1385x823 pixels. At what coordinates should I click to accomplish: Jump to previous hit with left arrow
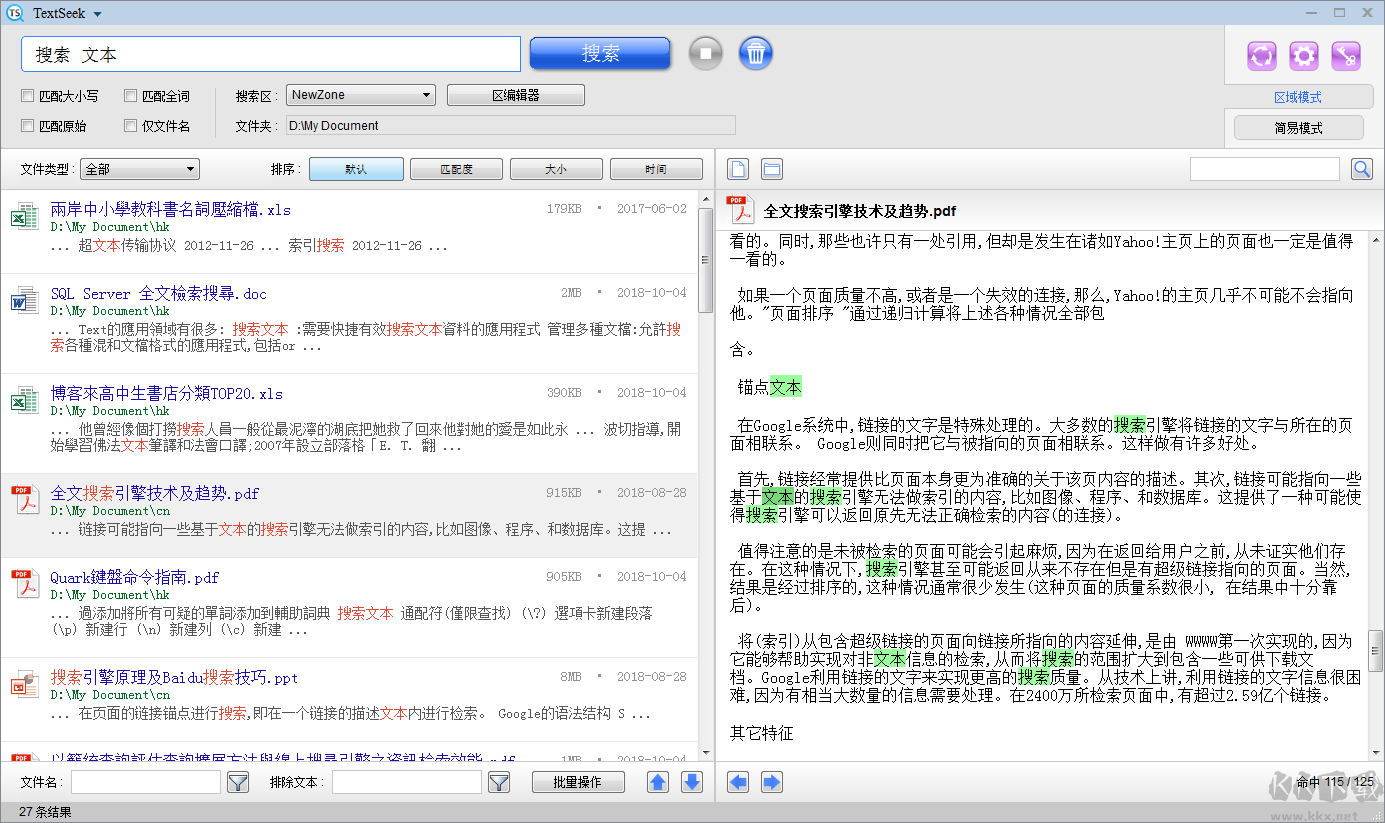click(x=738, y=782)
